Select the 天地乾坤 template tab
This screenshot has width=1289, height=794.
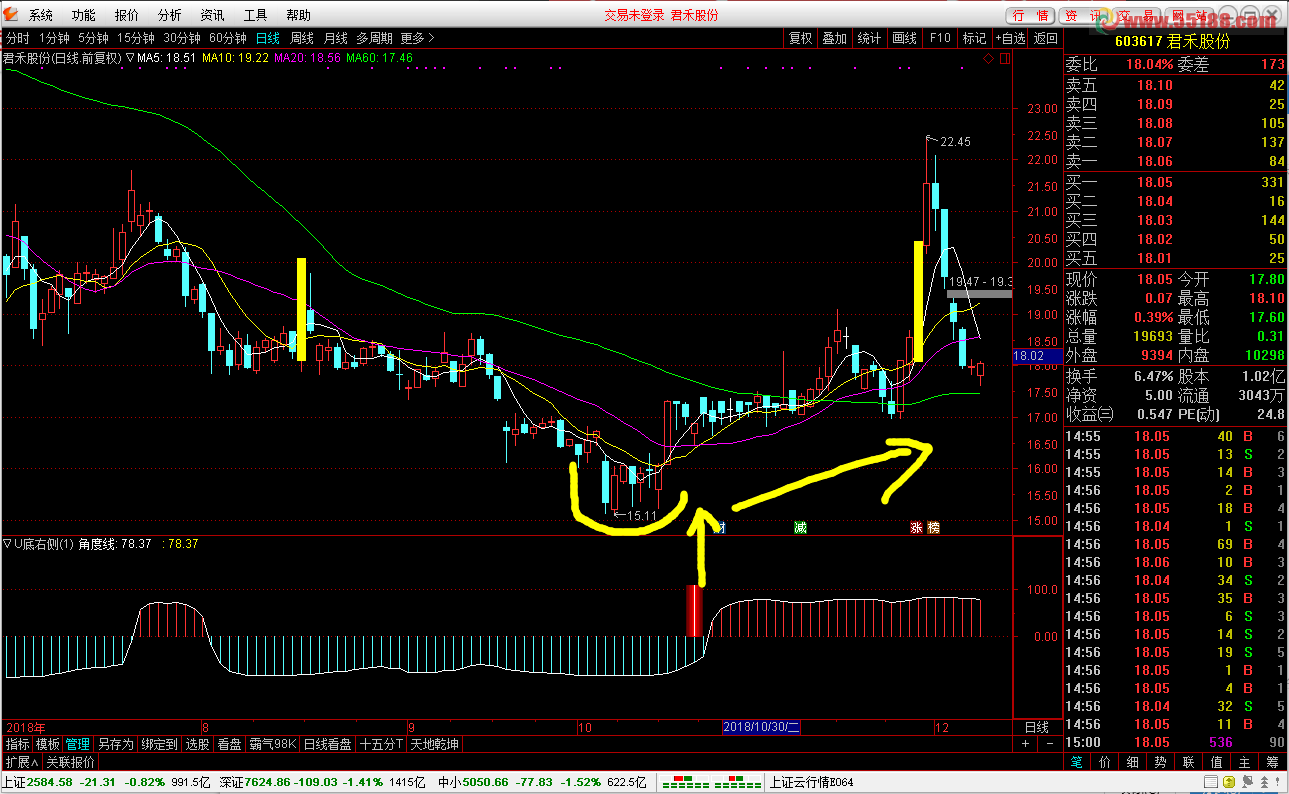435,744
